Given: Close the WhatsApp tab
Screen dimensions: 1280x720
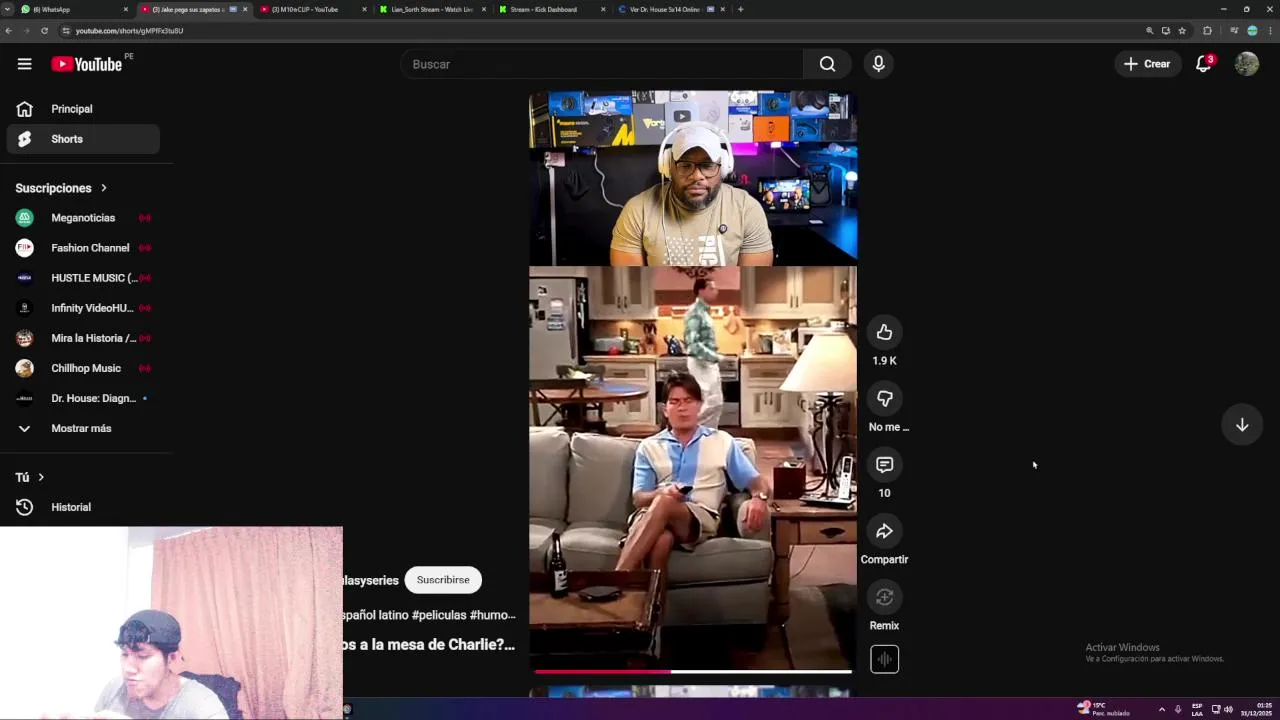Looking at the screenshot, I should click(126, 9).
